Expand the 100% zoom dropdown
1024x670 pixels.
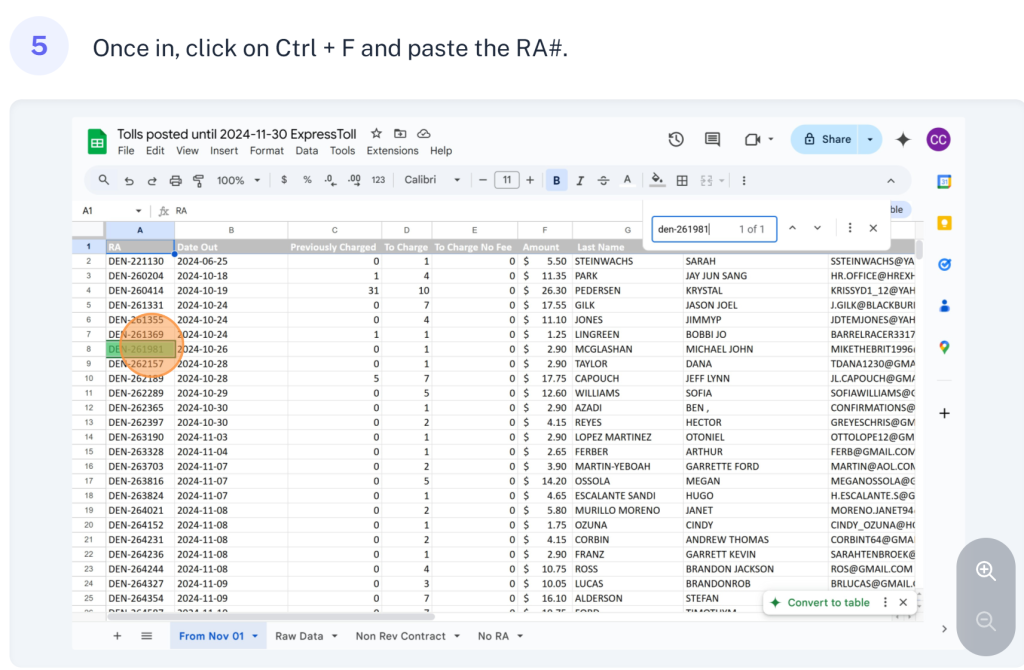[239, 181]
